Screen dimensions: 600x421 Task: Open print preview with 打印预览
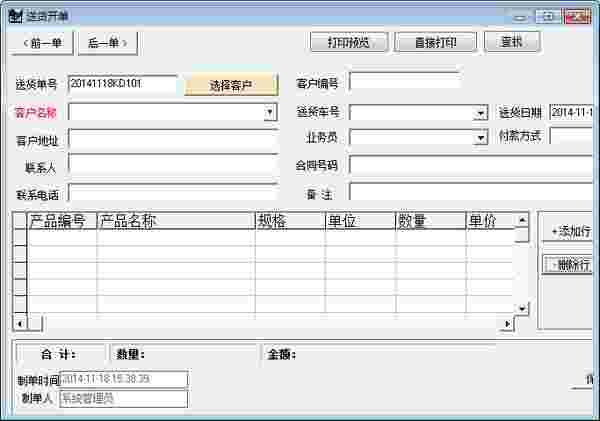349,42
